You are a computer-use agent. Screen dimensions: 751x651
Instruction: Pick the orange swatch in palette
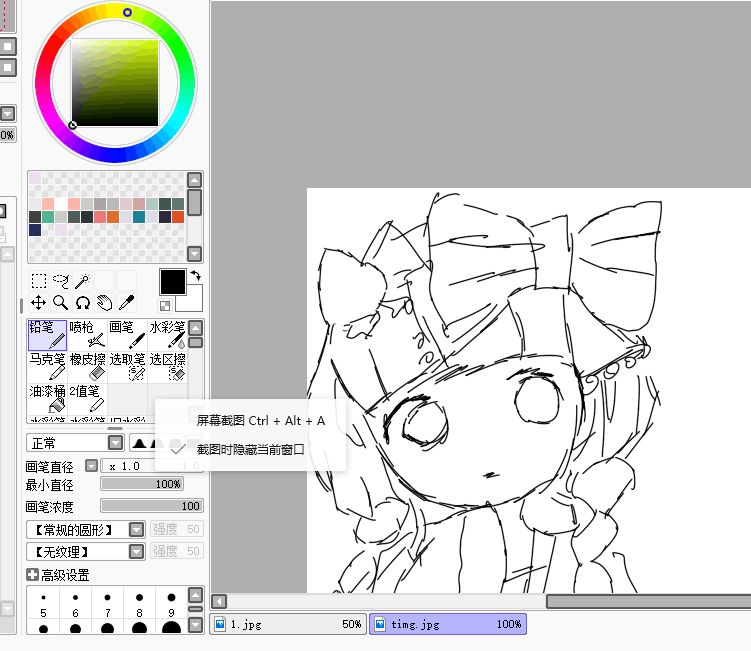coord(113,217)
